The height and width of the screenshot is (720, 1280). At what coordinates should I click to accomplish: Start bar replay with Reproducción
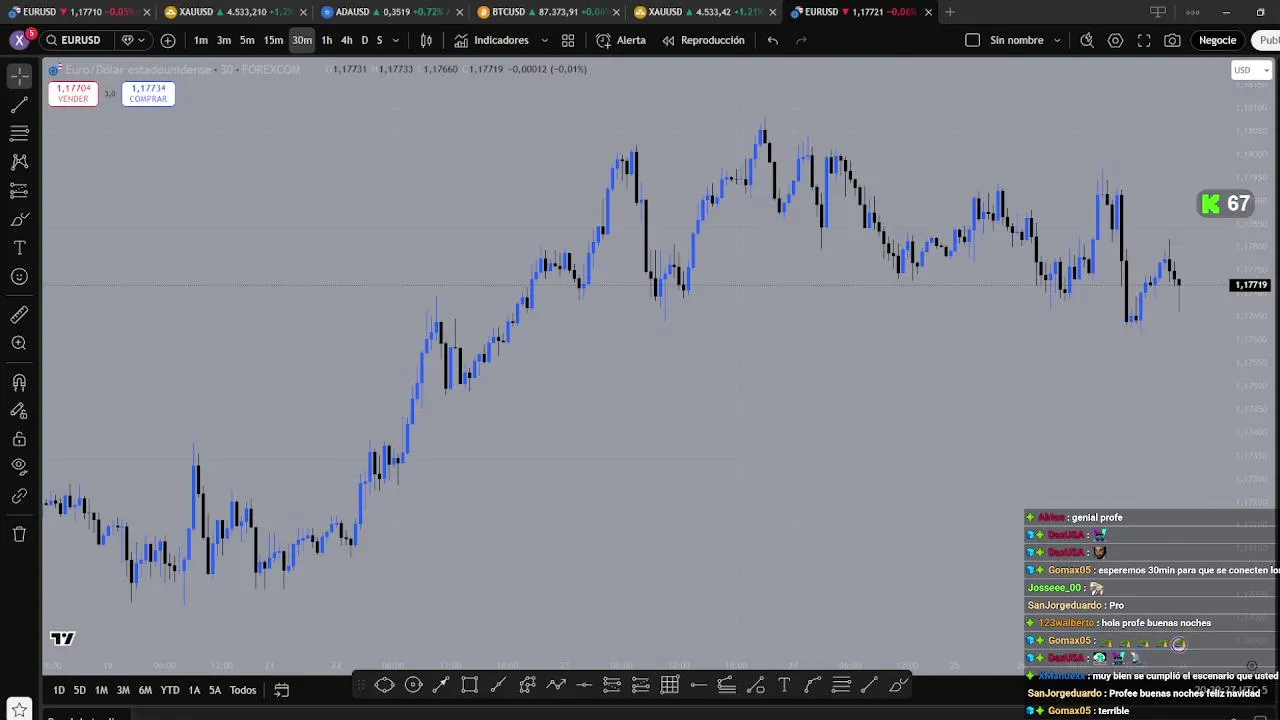point(703,40)
